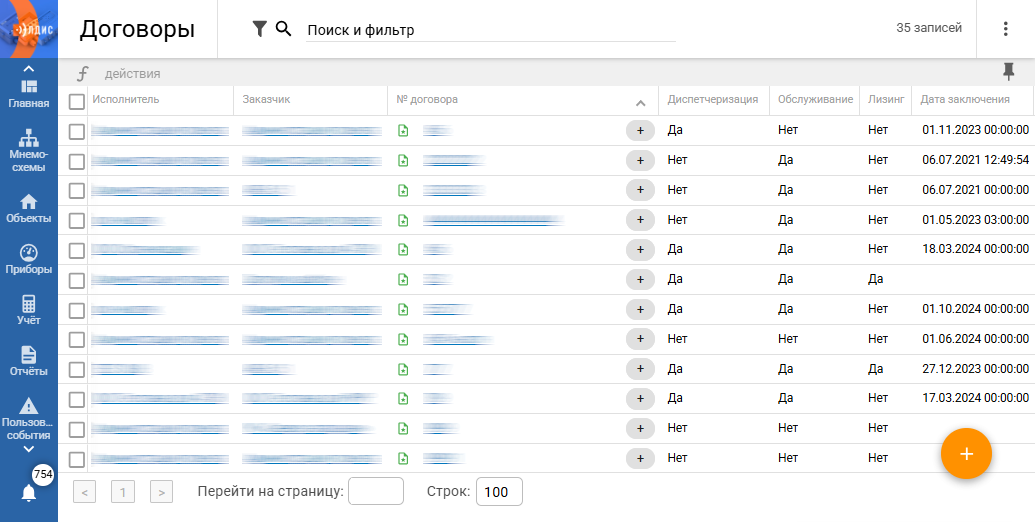Open the three-dot options menu

[1005, 28]
